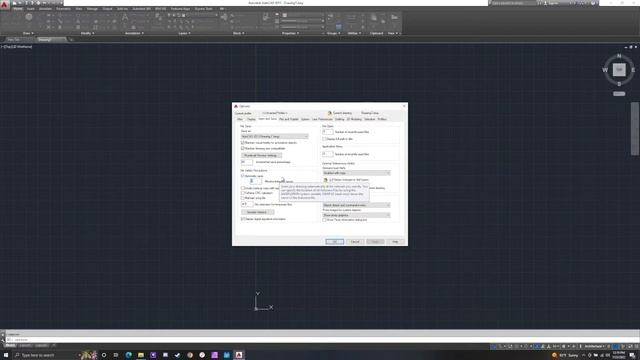Switch to the Files tab in Options
This screenshot has height=360, width=640.
pyautogui.click(x=240, y=119)
